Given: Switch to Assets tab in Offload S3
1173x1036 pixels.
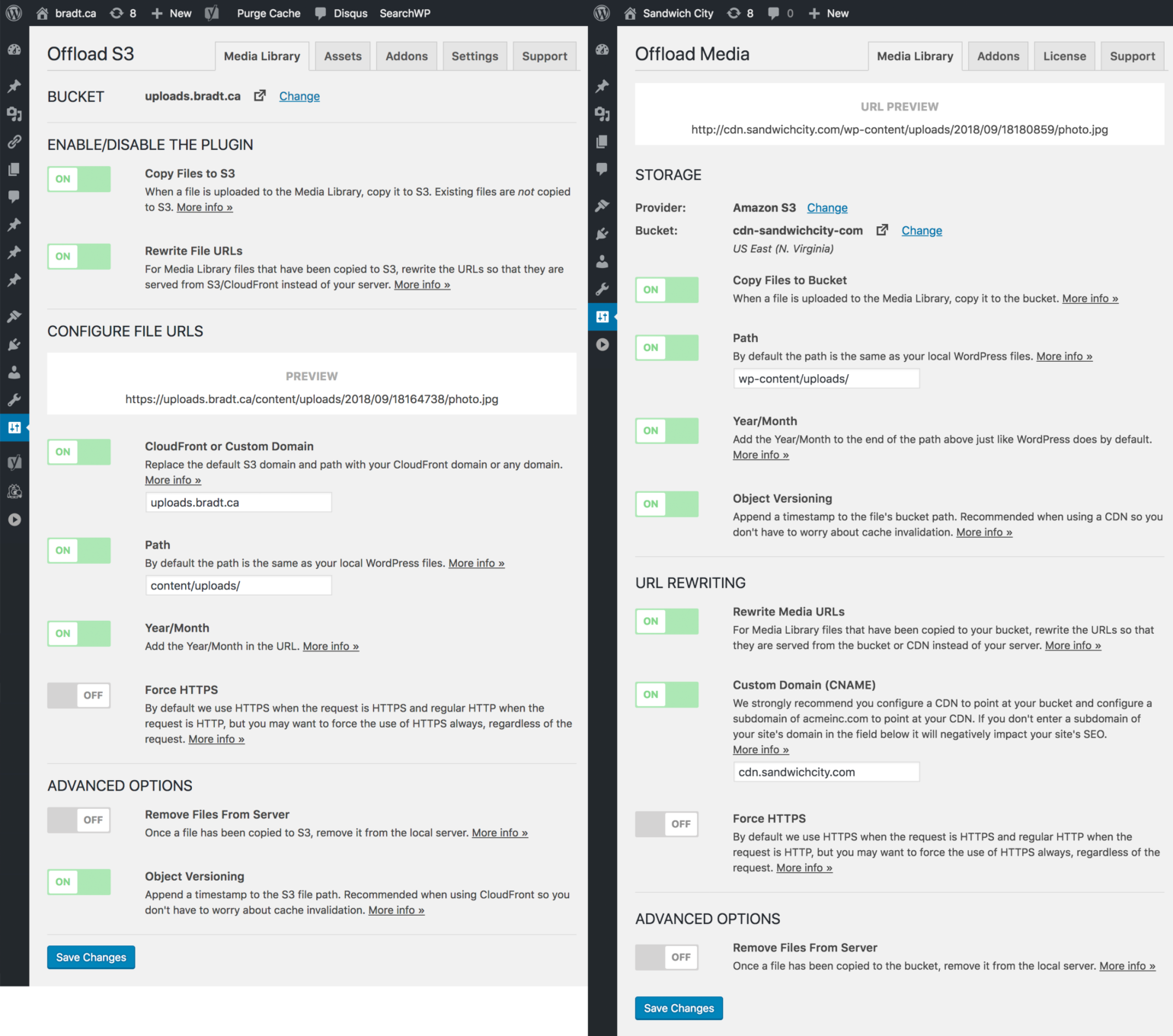Looking at the screenshot, I should (343, 56).
